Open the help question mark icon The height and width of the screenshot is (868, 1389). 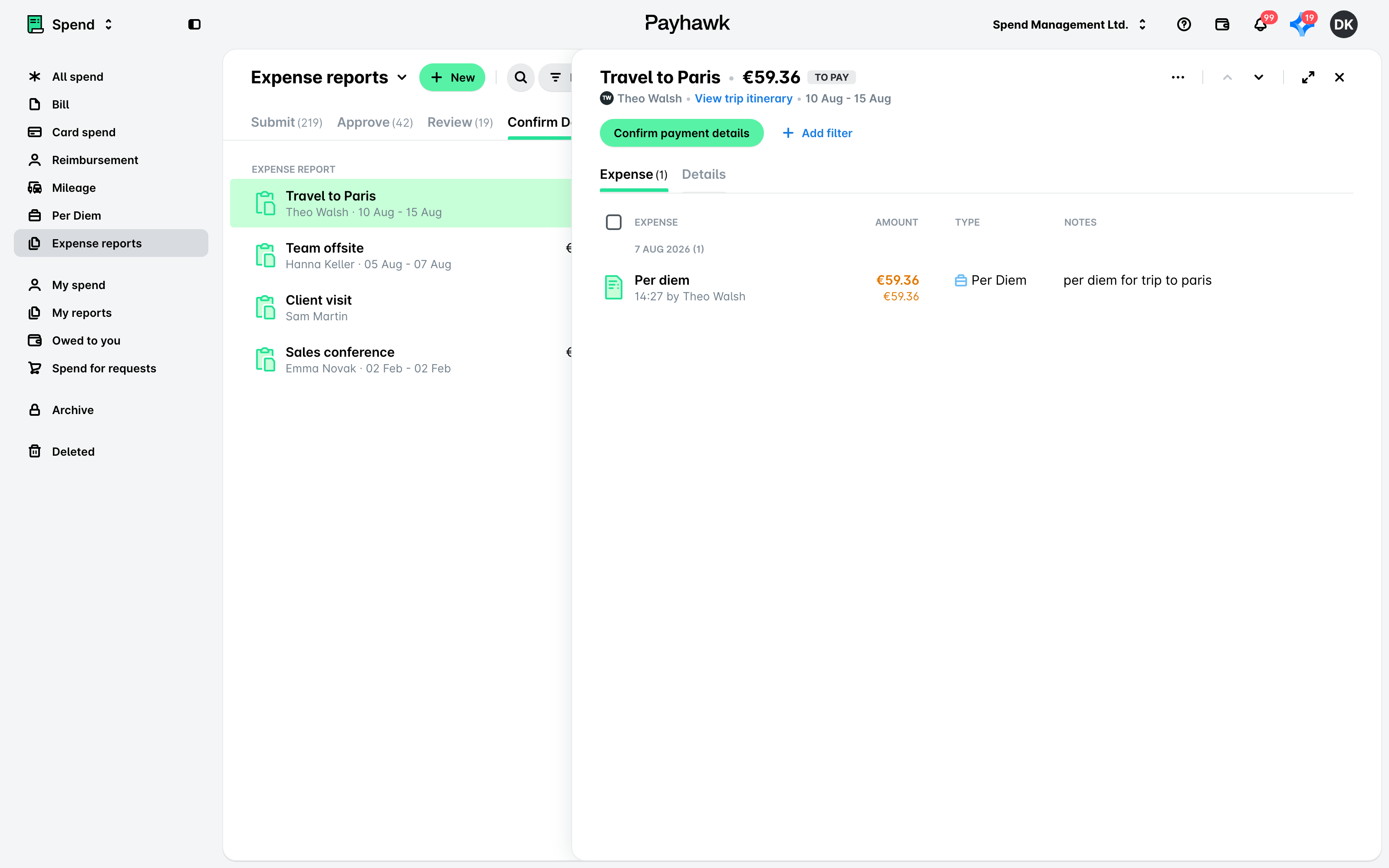click(x=1184, y=24)
